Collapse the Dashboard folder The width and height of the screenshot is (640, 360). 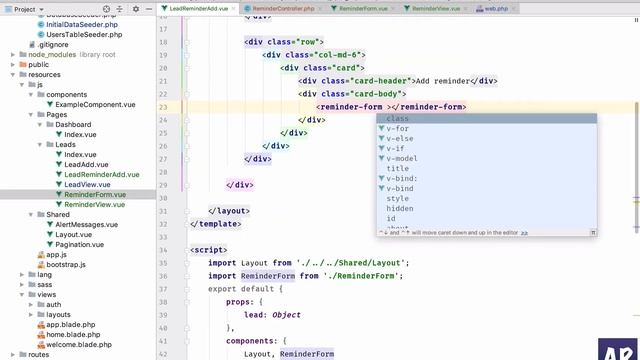pyautogui.click(x=40, y=124)
